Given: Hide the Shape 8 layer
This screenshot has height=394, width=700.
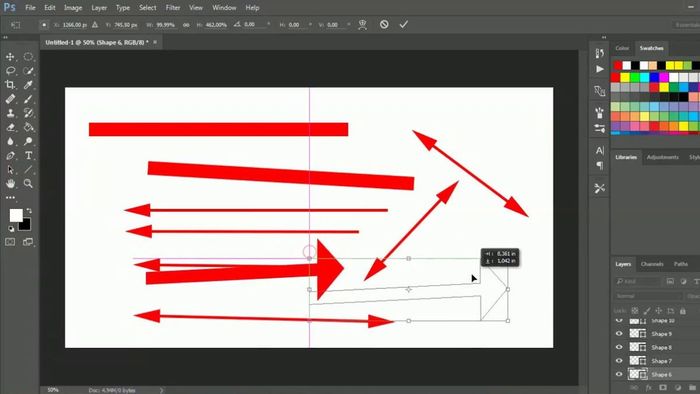Looking at the screenshot, I should coord(619,347).
